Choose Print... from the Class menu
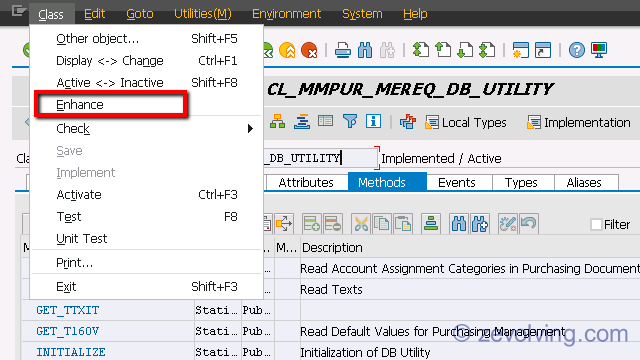Image resolution: width=640 pixels, height=360 pixels. pyautogui.click(x=147, y=263)
